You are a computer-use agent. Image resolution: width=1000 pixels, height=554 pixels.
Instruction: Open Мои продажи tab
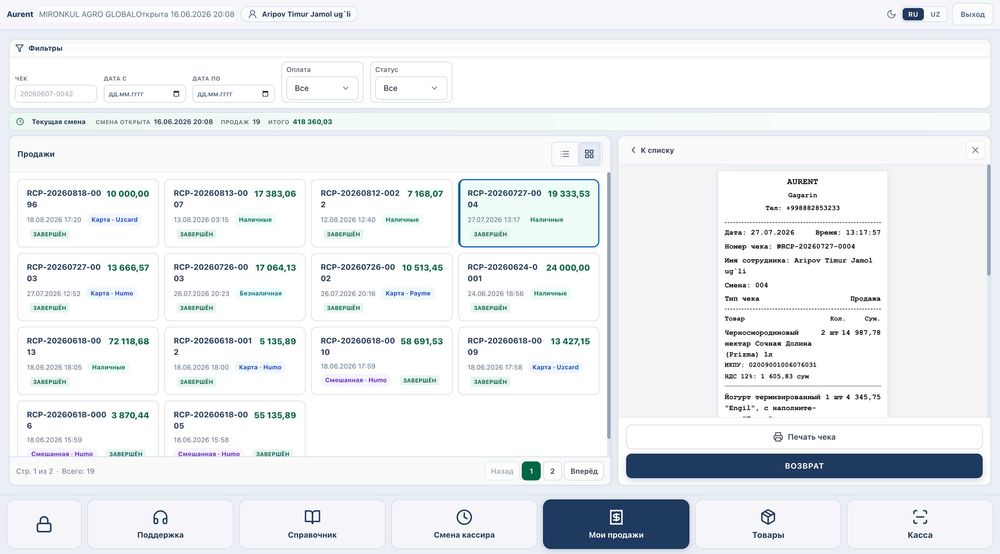(x=616, y=524)
